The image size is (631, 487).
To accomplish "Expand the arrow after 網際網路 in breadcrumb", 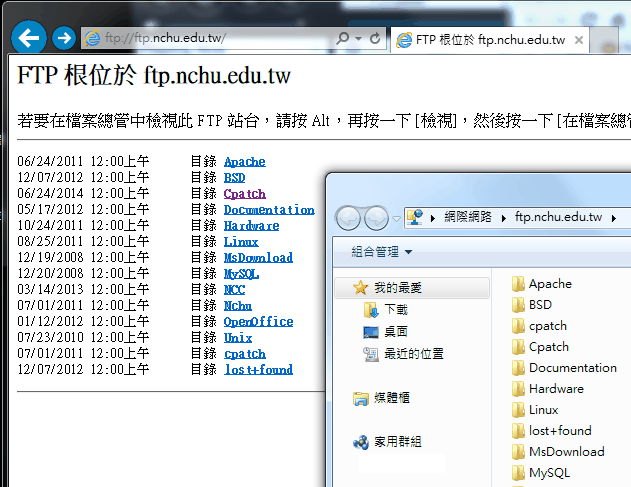I will coord(503,218).
